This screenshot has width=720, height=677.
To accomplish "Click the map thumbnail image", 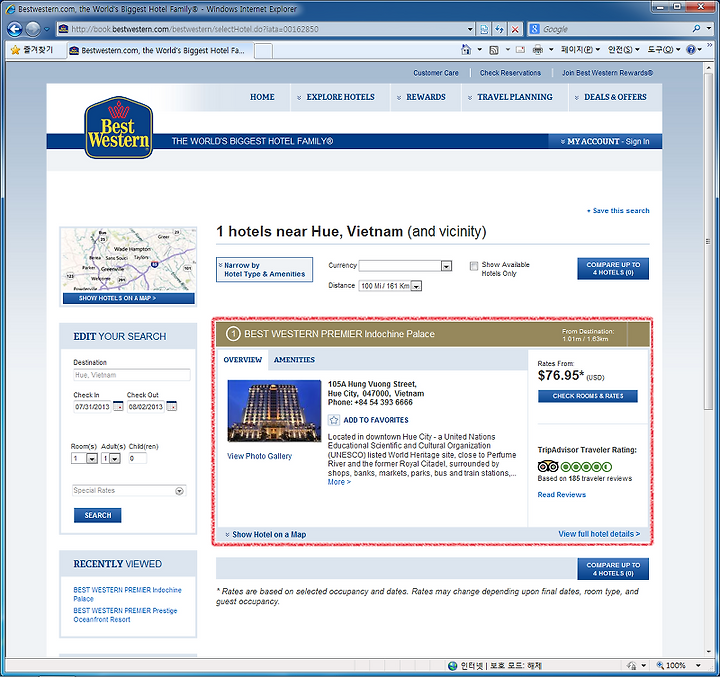I will coord(129,260).
